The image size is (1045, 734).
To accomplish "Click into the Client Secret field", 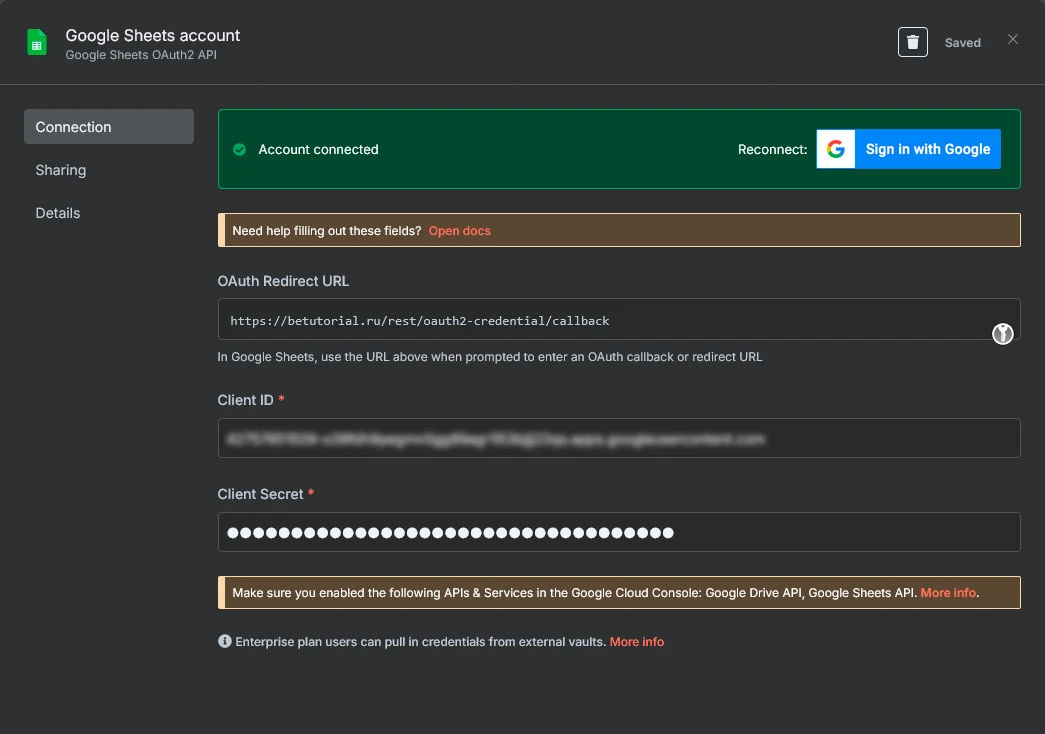I will 618,532.
